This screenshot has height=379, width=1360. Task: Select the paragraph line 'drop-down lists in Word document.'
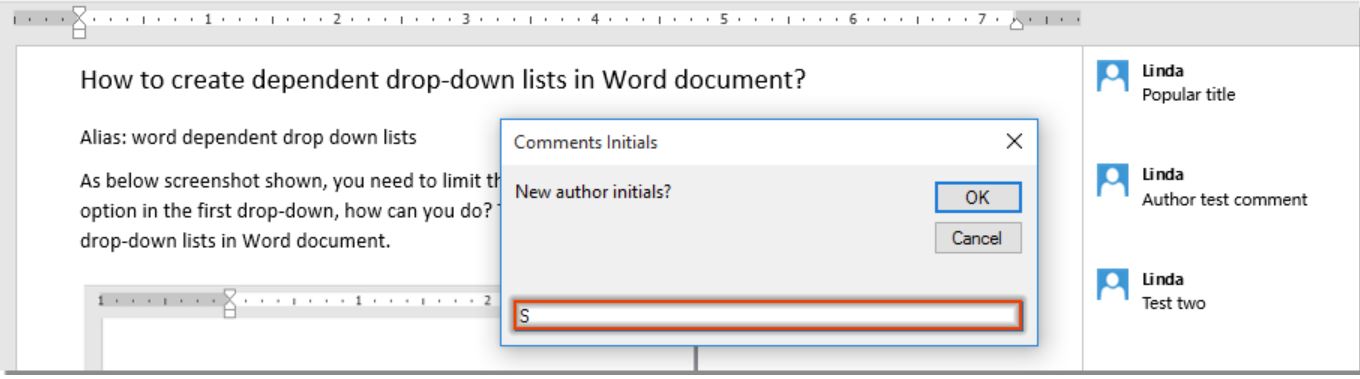pyautogui.click(x=236, y=242)
